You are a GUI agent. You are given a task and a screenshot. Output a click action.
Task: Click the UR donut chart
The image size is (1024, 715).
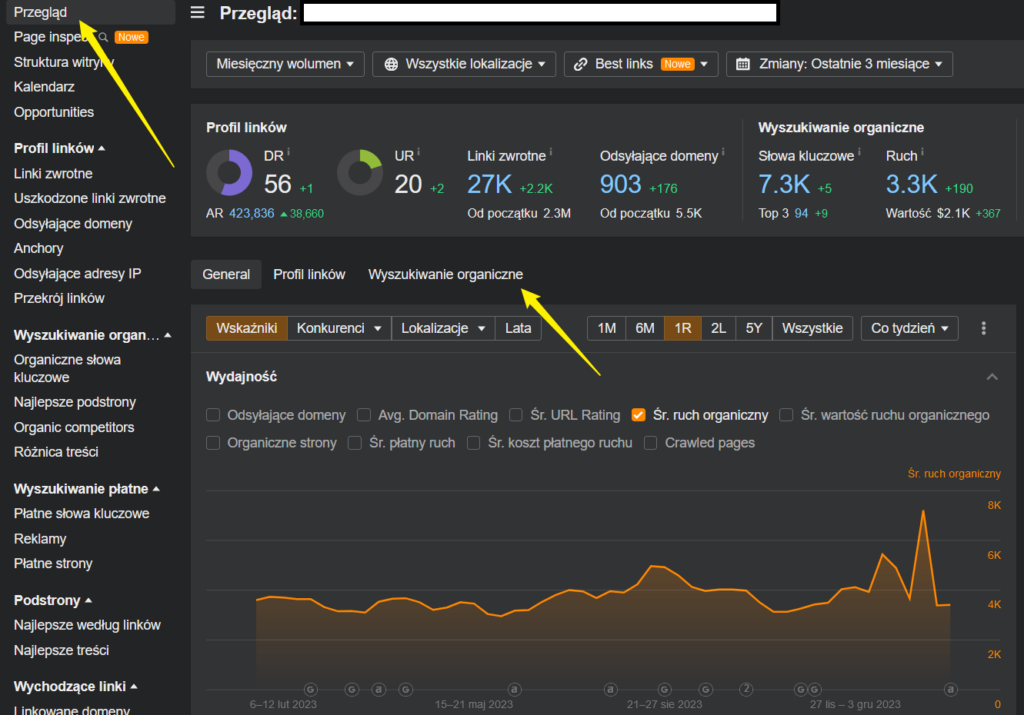(360, 172)
